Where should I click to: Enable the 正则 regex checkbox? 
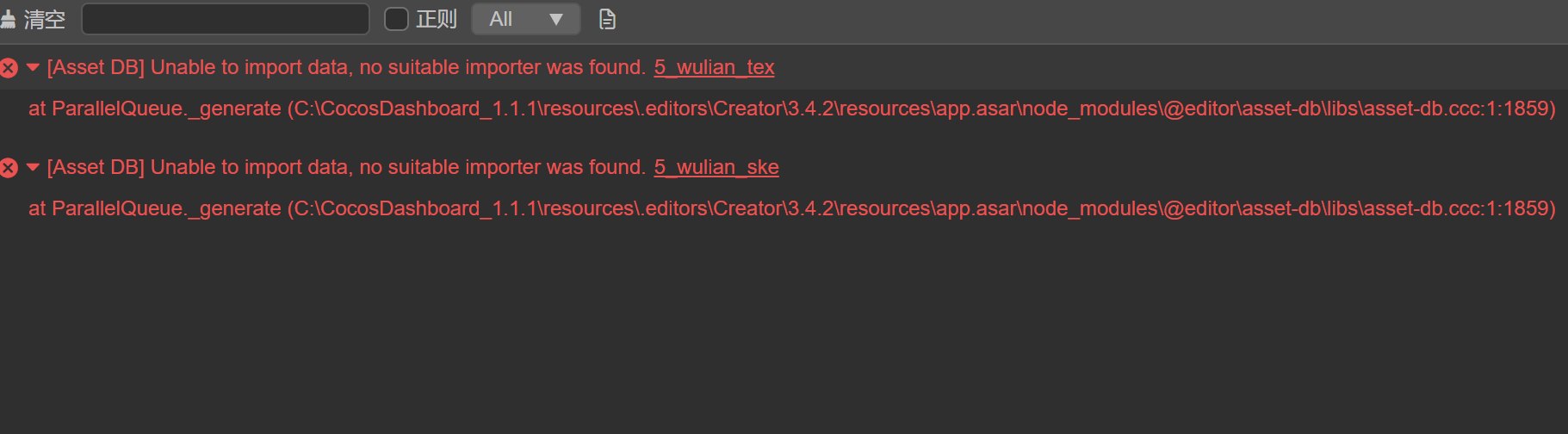click(x=396, y=19)
